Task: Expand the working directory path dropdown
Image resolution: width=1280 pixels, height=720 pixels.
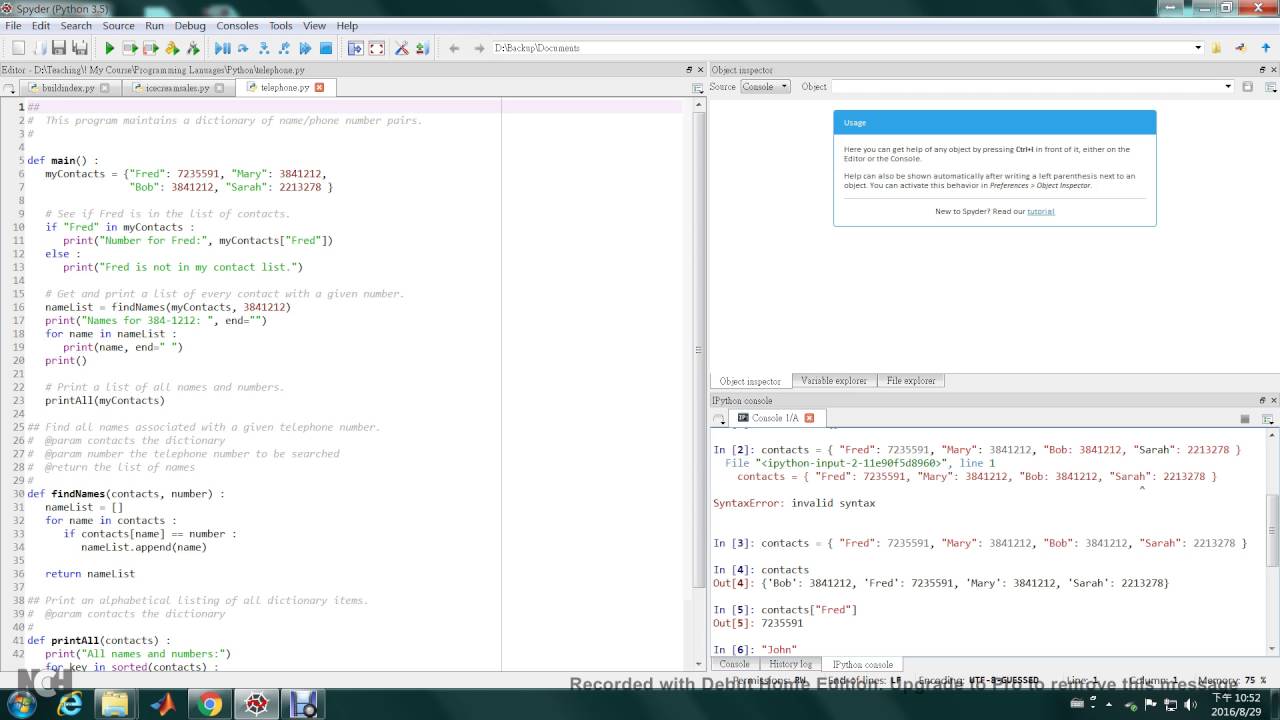Action: (1198, 48)
